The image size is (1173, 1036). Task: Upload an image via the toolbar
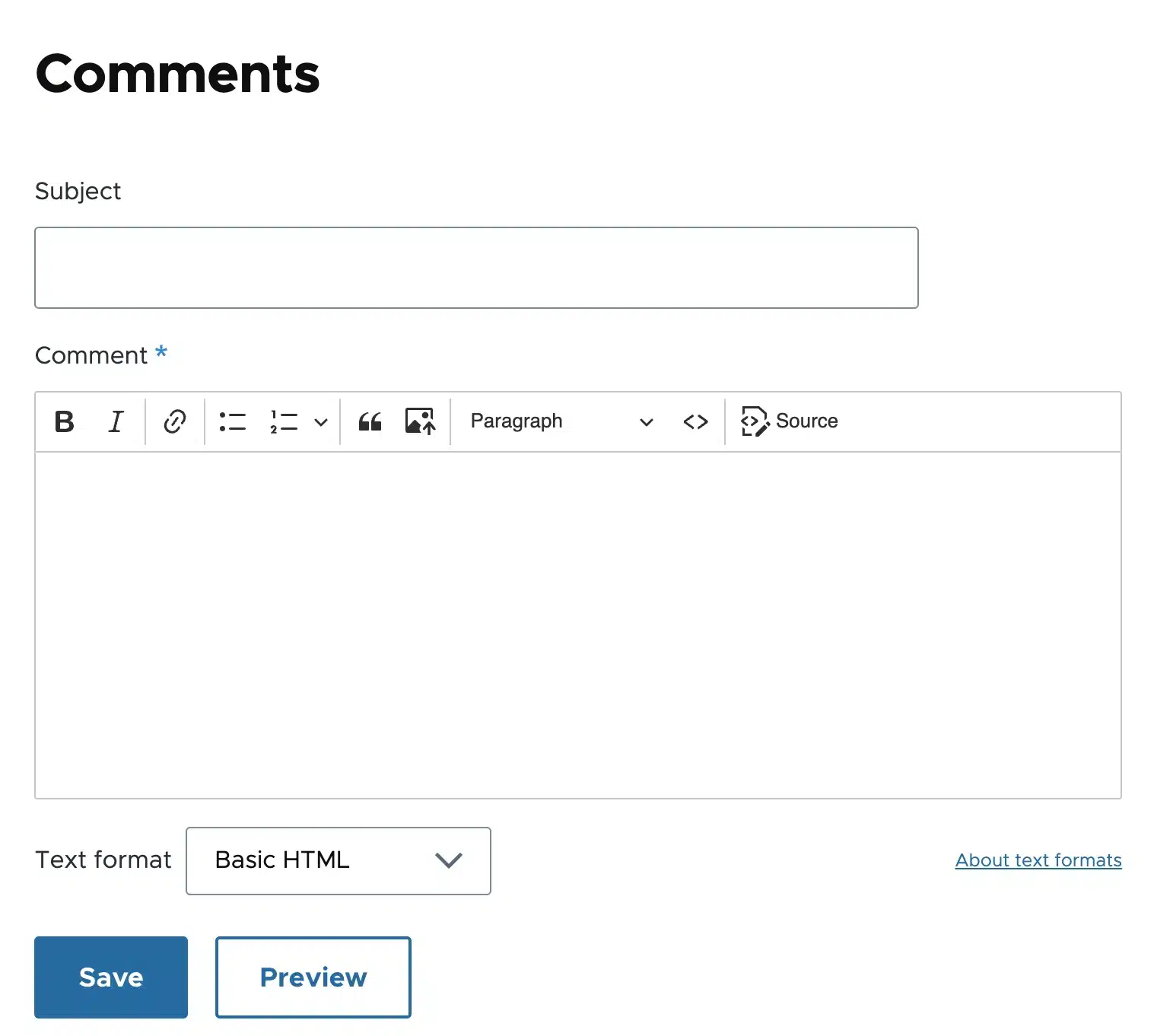click(x=420, y=421)
